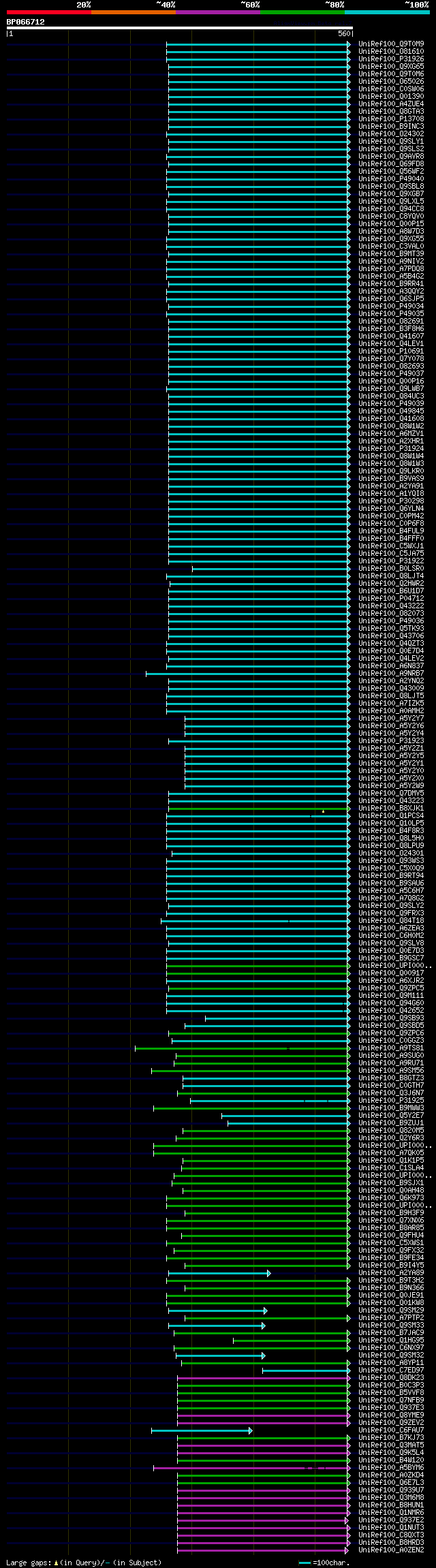The image size is (436, 1568).
Task: Select the label UniRef100_Q937E2
Action: tap(391, 1520)
